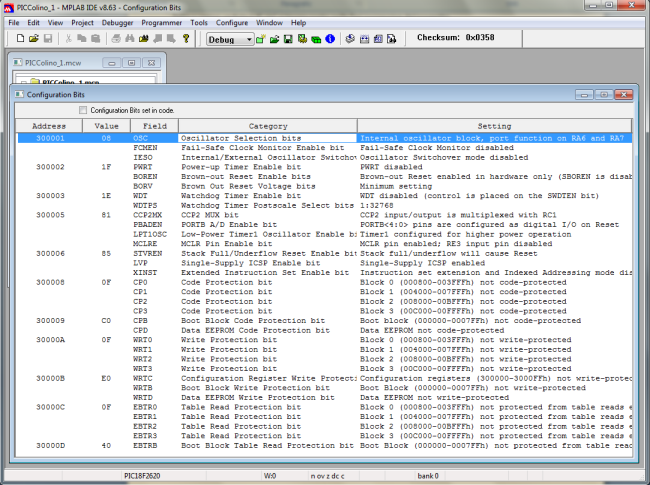Open the File menu

coord(14,23)
